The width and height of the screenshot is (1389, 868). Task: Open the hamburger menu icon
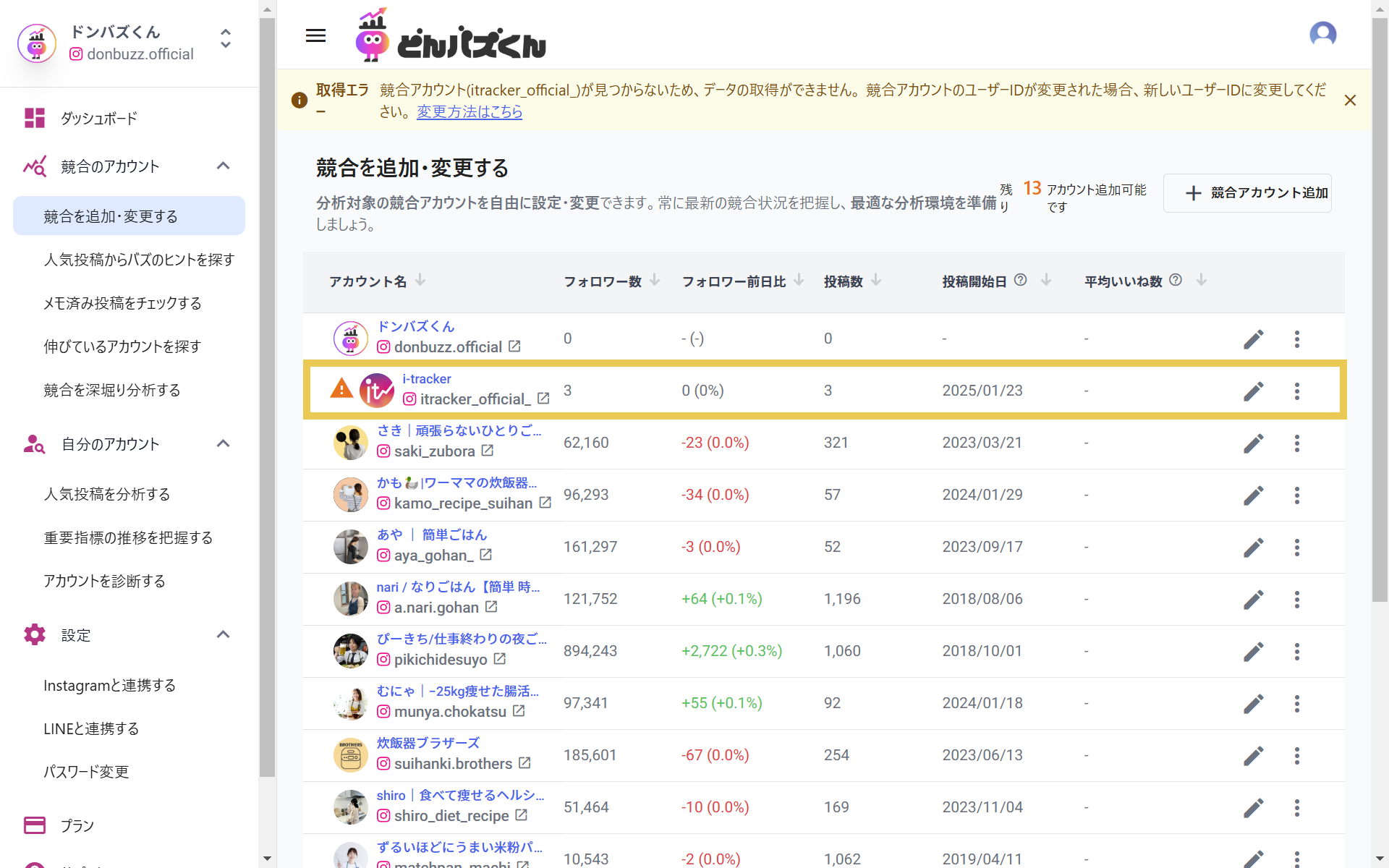click(315, 35)
